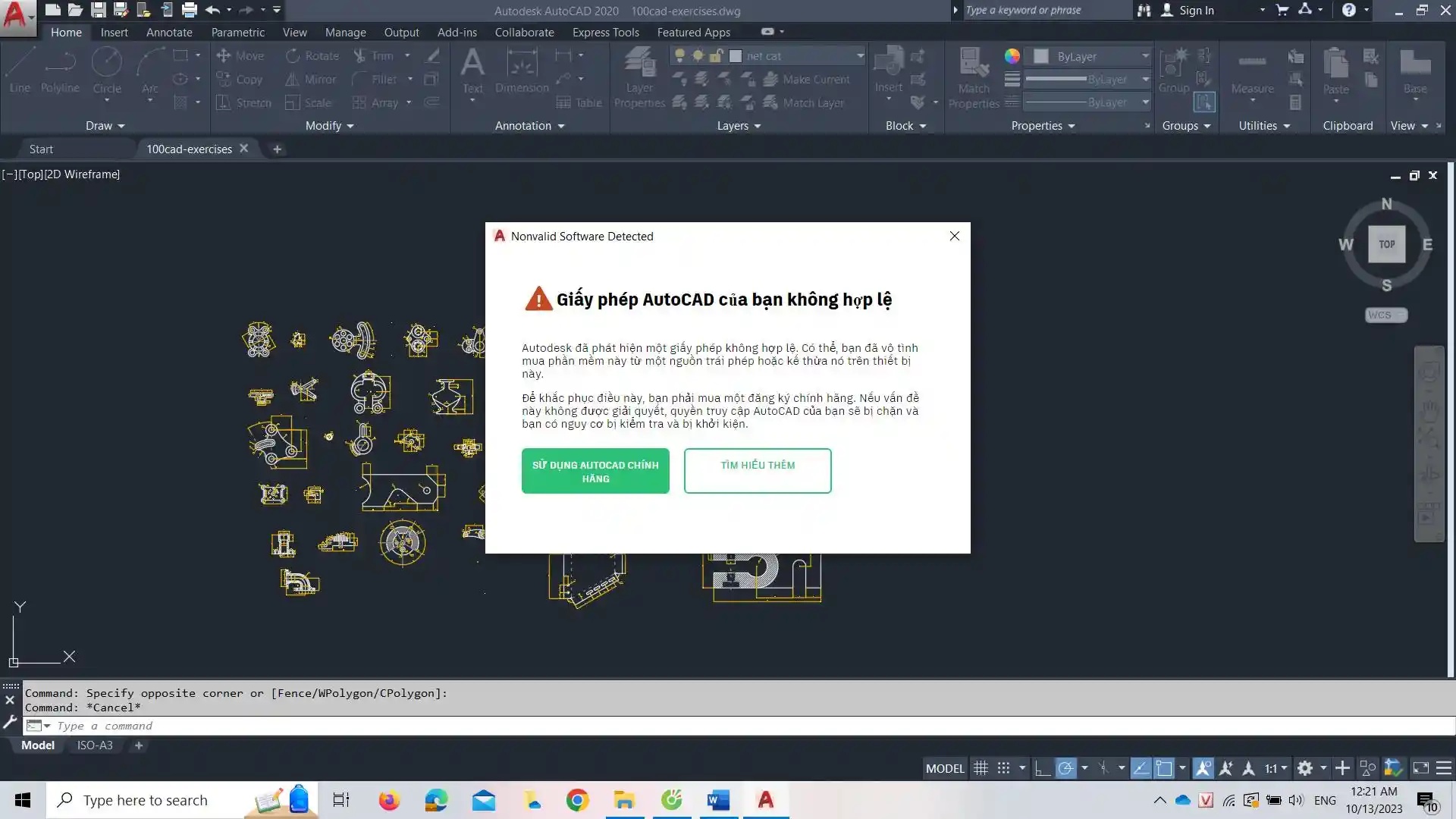Select the Line tool
Screen dimensions: 1456x819
pyautogui.click(x=20, y=70)
